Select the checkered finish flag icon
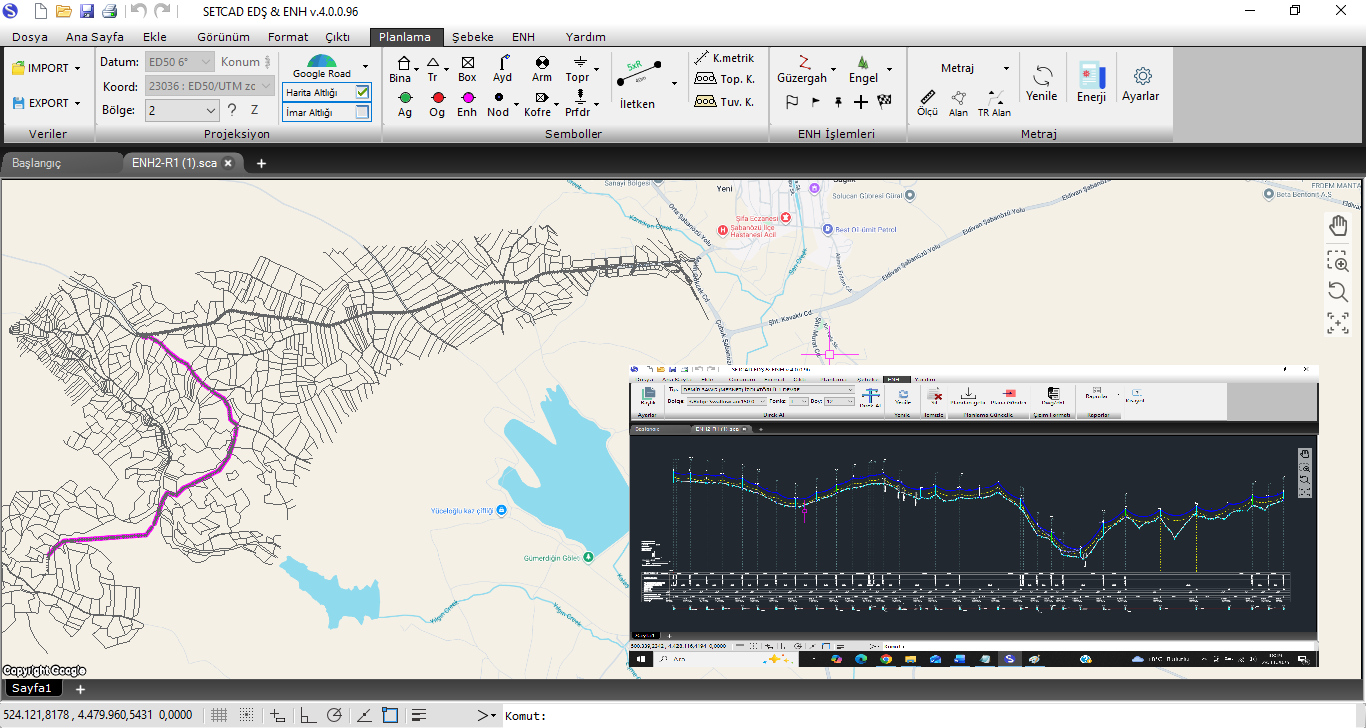 point(884,102)
